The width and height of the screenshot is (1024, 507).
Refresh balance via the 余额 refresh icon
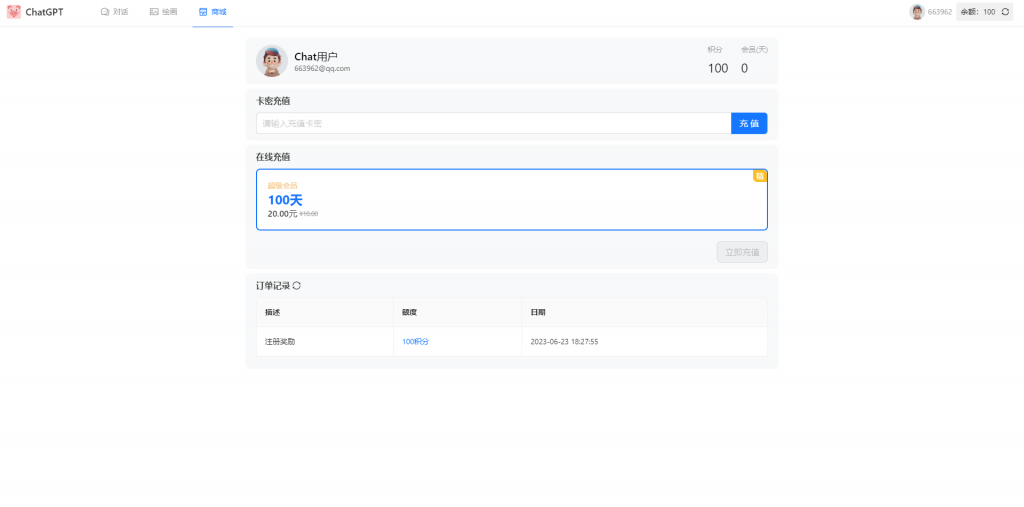click(x=1005, y=12)
